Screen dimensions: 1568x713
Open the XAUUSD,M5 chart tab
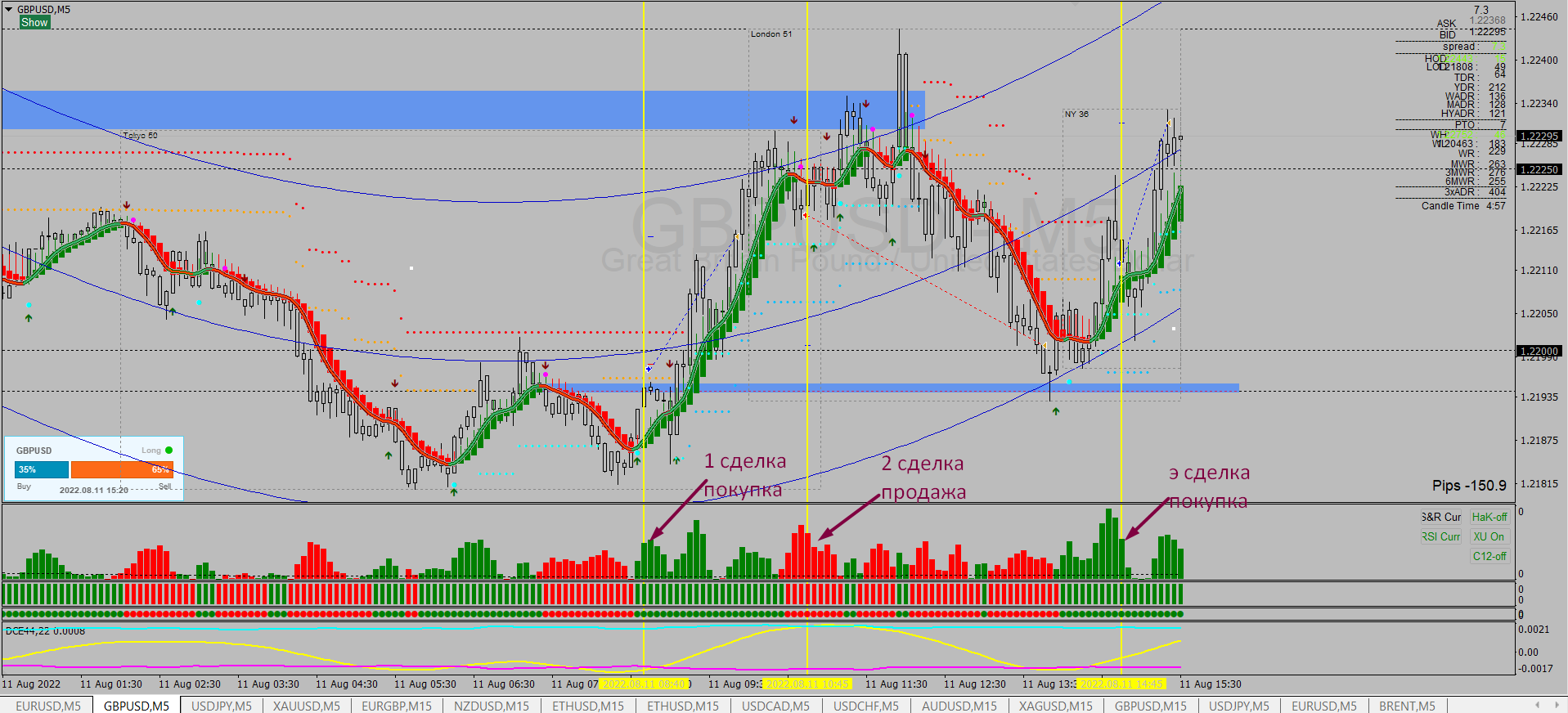(x=306, y=706)
